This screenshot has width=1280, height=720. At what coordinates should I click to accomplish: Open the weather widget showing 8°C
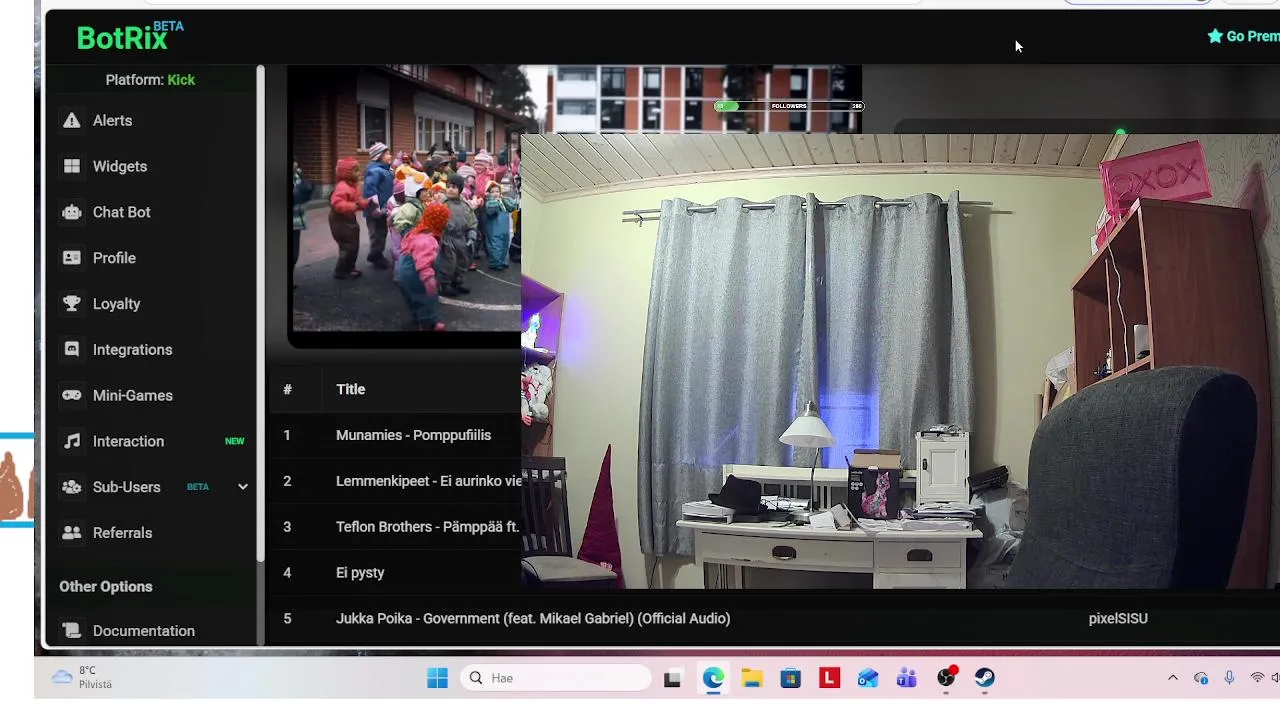point(82,678)
